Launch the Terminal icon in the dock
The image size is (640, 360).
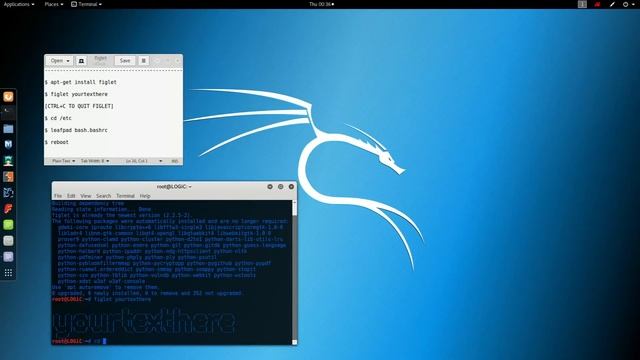point(8,112)
